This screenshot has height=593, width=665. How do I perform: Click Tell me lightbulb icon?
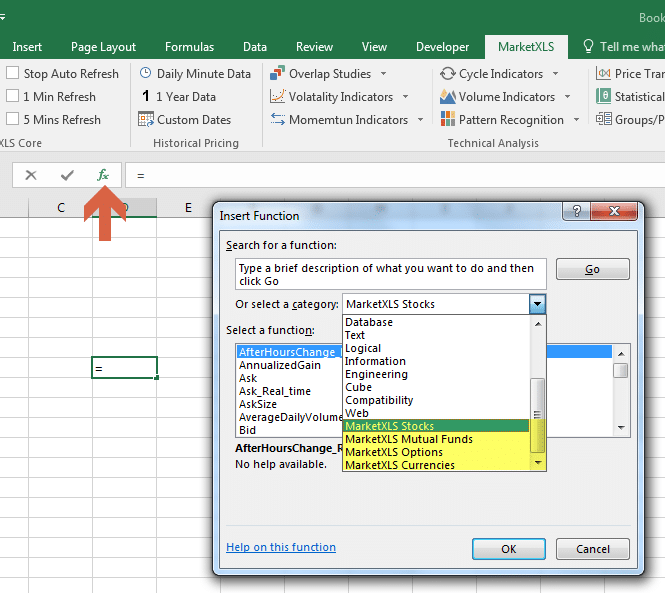pos(588,46)
